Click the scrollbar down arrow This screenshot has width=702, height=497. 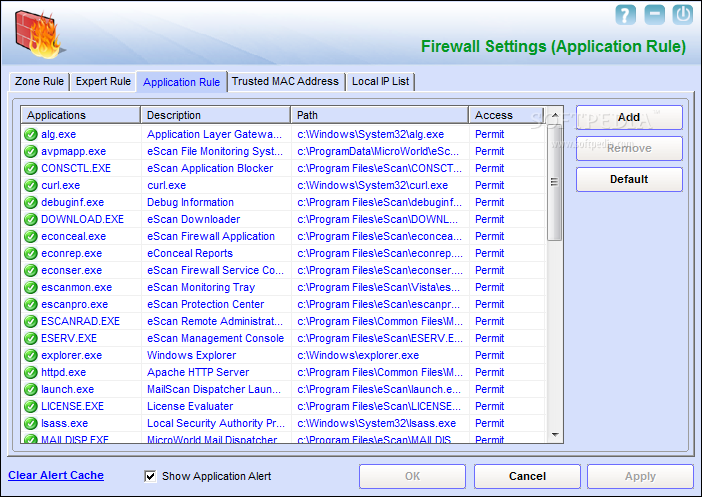click(x=555, y=435)
